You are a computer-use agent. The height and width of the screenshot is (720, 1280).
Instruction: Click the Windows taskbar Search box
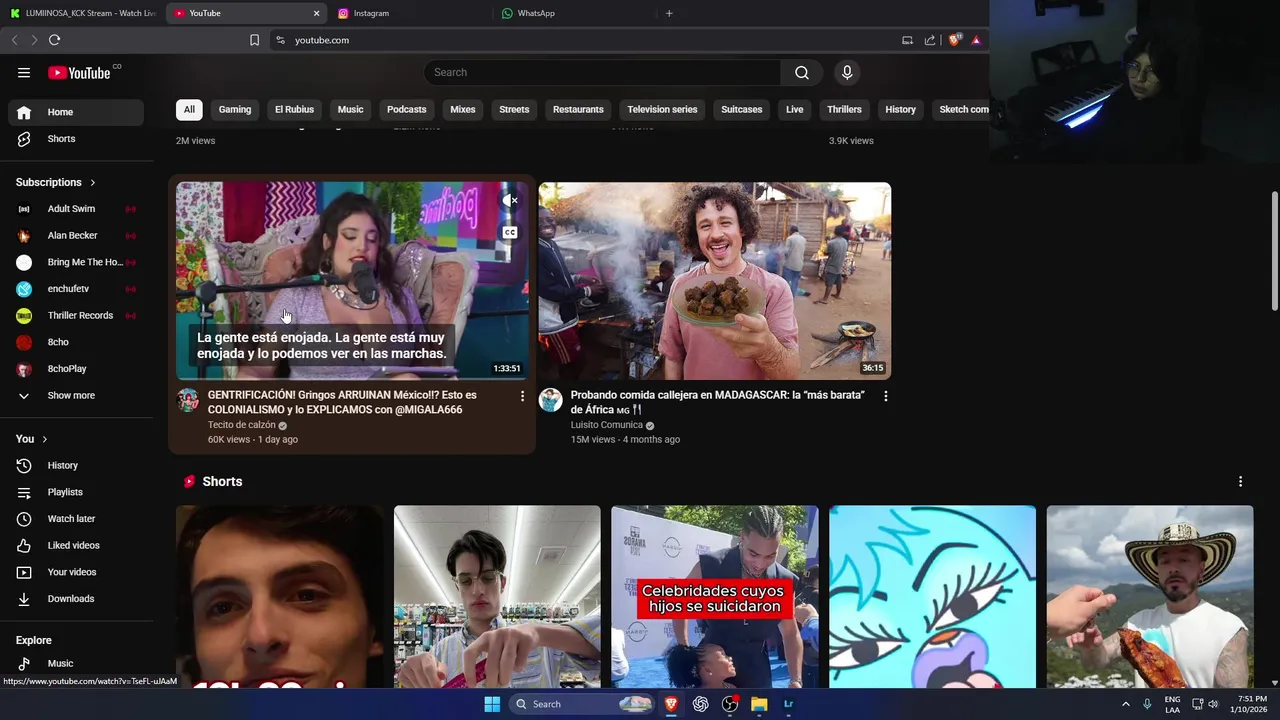point(582,704)
